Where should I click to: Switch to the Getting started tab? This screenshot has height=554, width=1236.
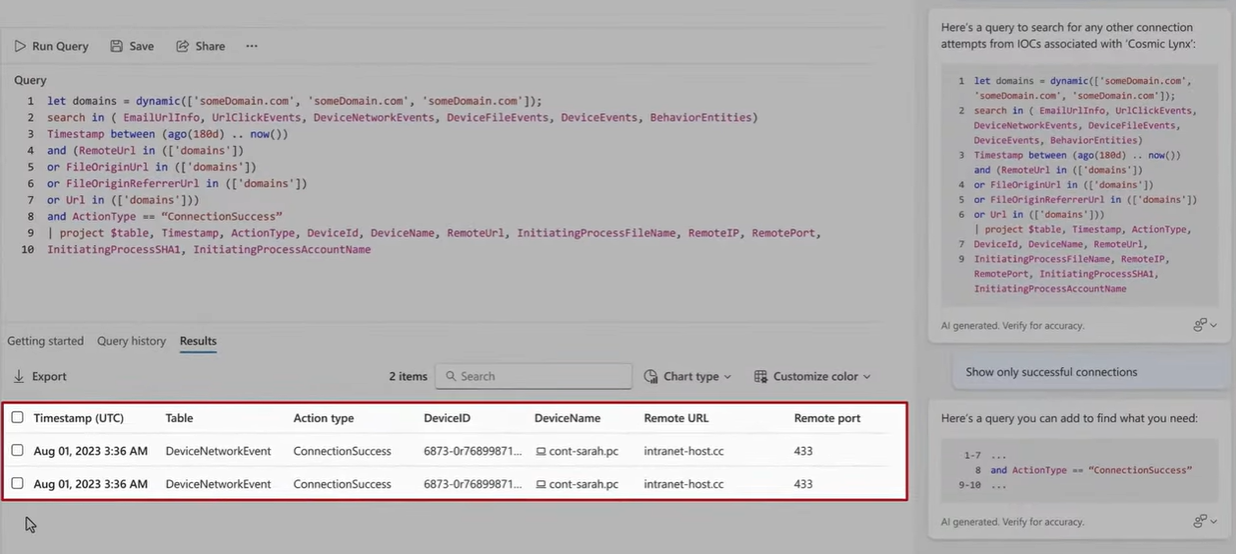45,341
